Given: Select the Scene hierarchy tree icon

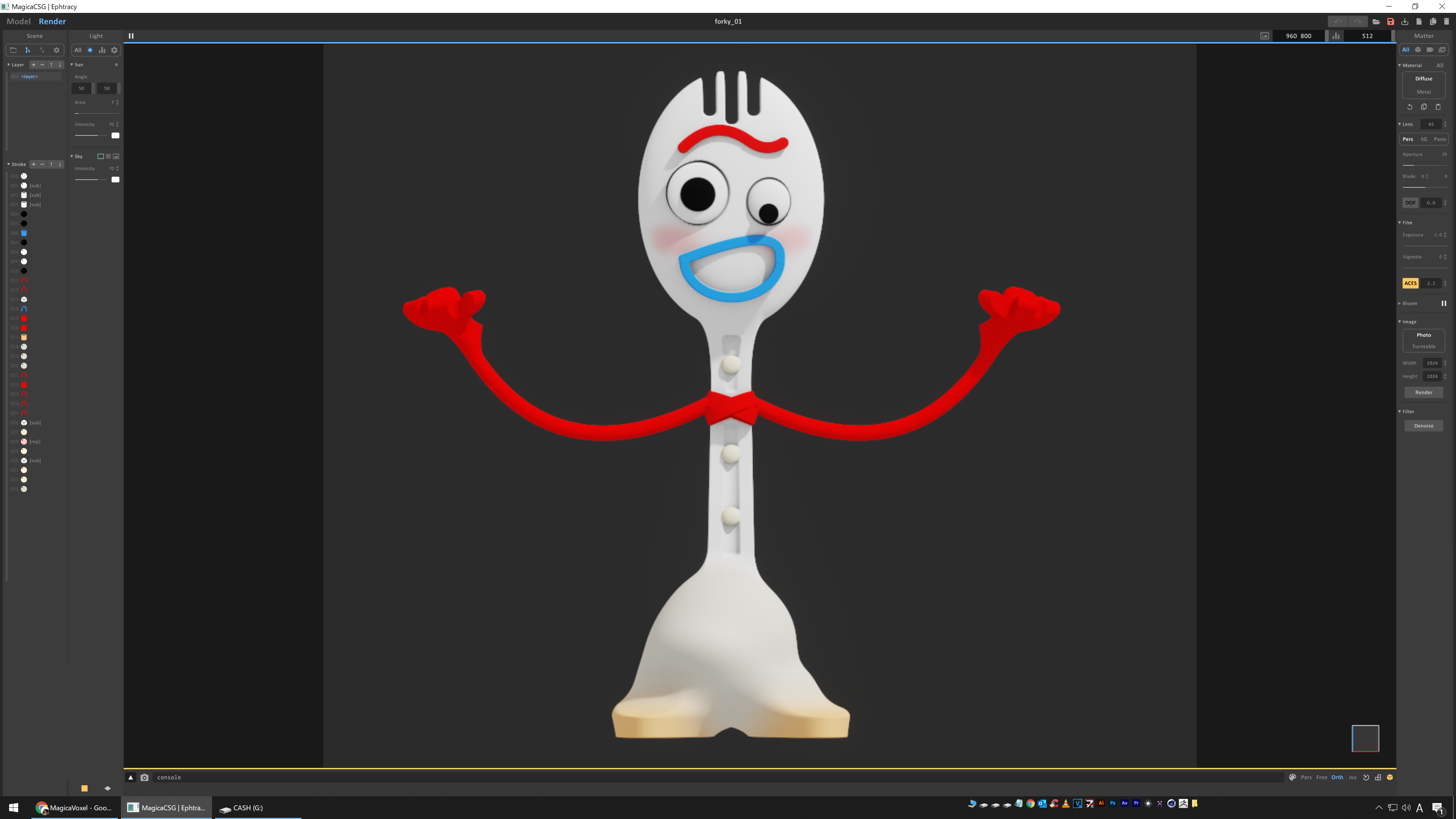Looking at the screenshot, I should click(27, 50).
